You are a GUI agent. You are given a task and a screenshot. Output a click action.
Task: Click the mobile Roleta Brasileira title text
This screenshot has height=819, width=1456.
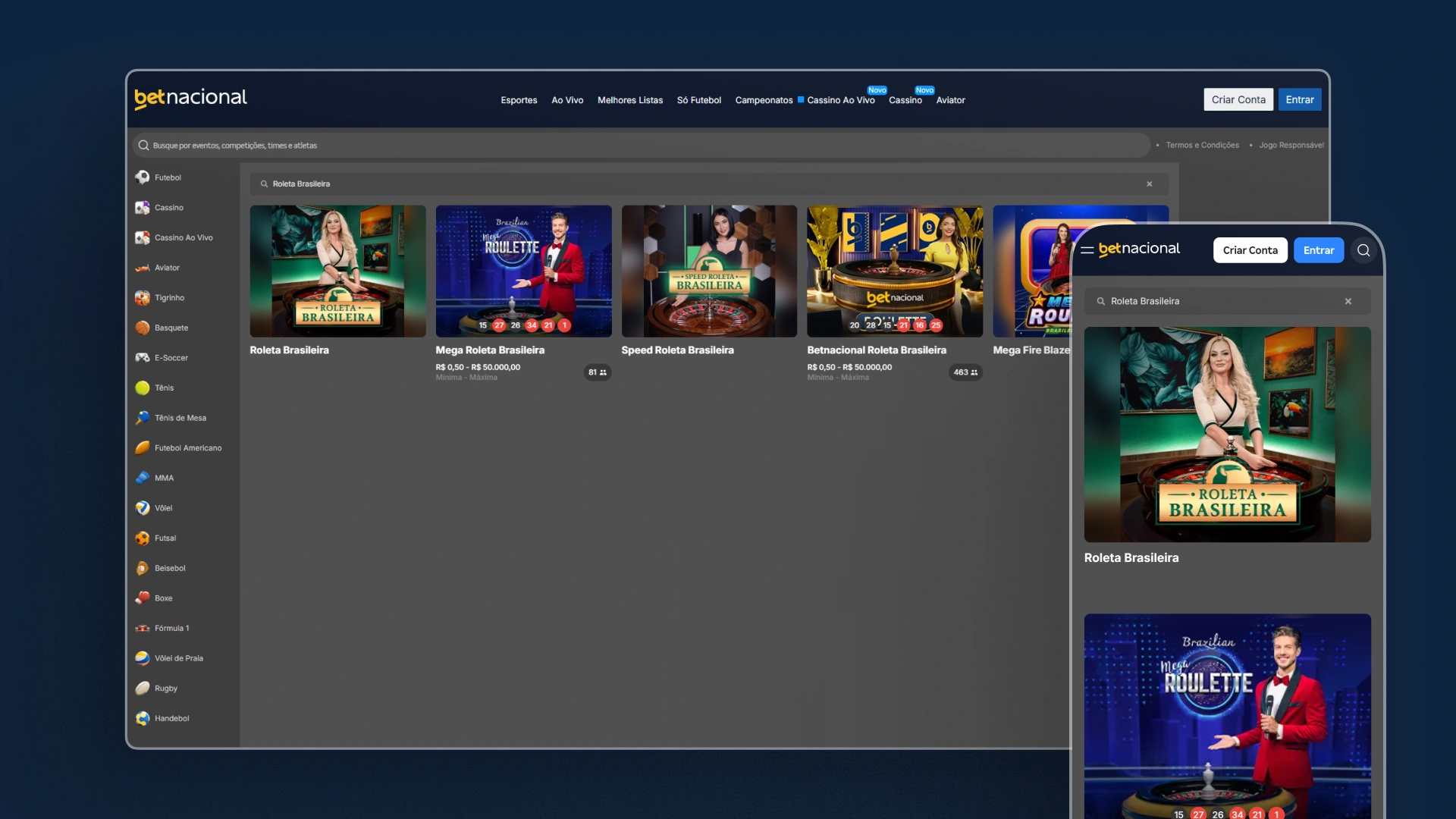(1131, 557)
